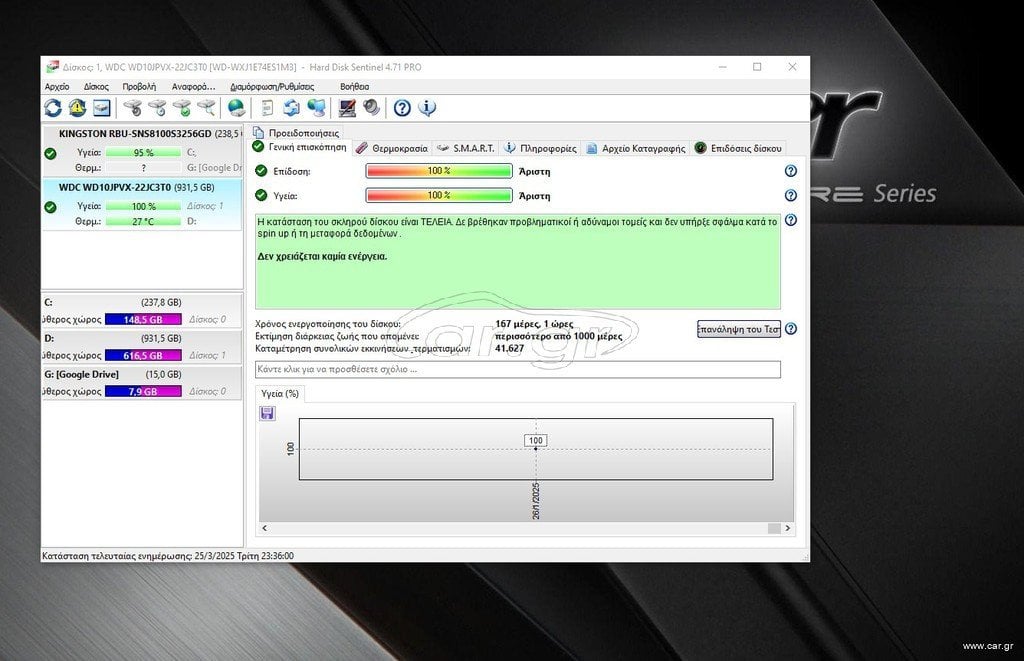Click the estimate "περισσότερο από 1000 μέρες"
This screenshot has height=661, width=1024.
(558, 336)
